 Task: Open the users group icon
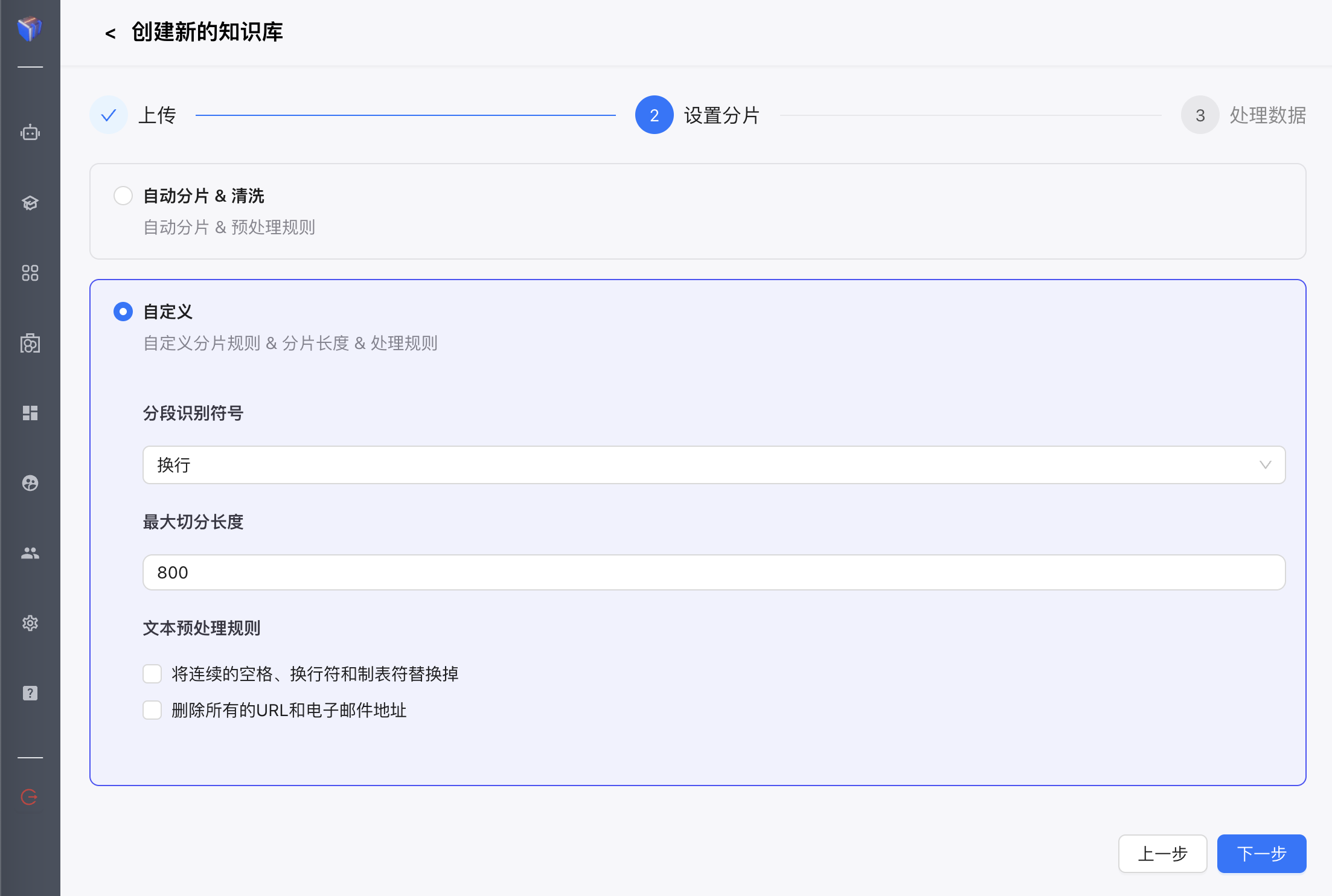[x=30, y=553]
